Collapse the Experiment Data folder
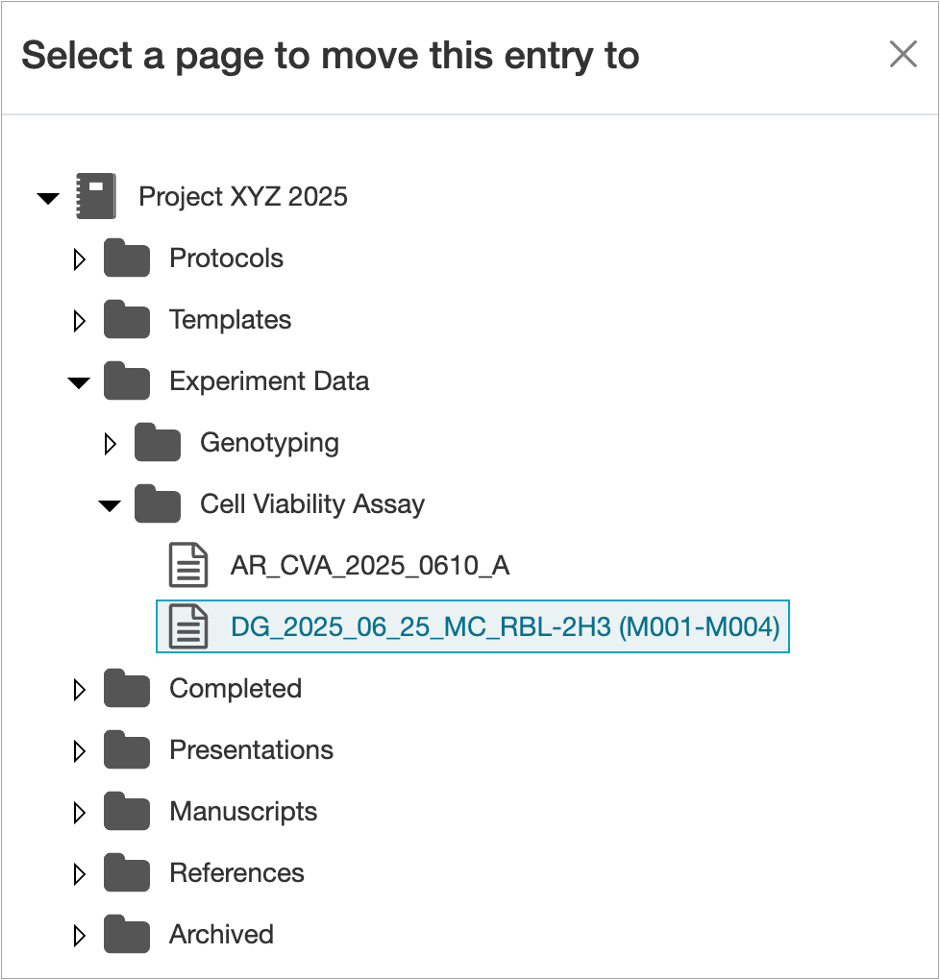This screenshot has height=980, width=940. click(79, 381)
